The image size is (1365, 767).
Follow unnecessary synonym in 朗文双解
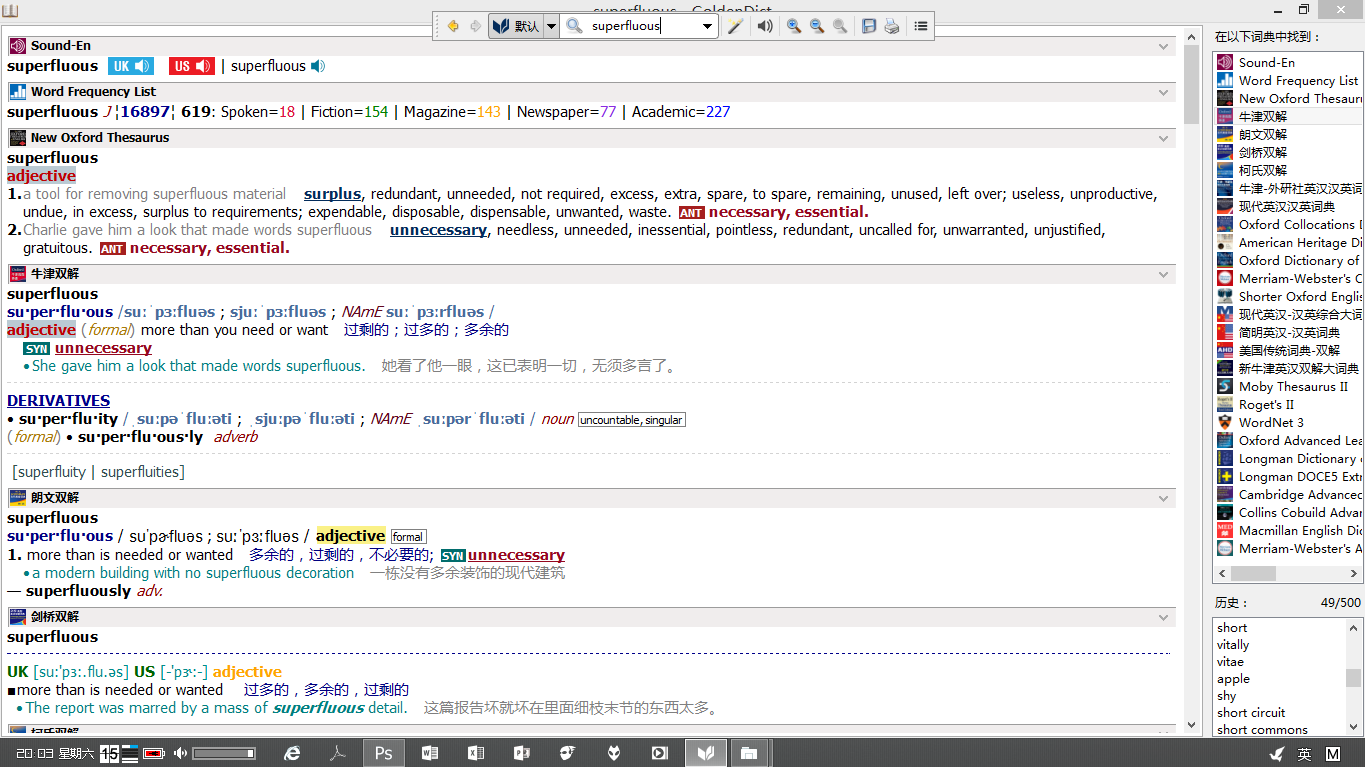(x=516, y=555)
